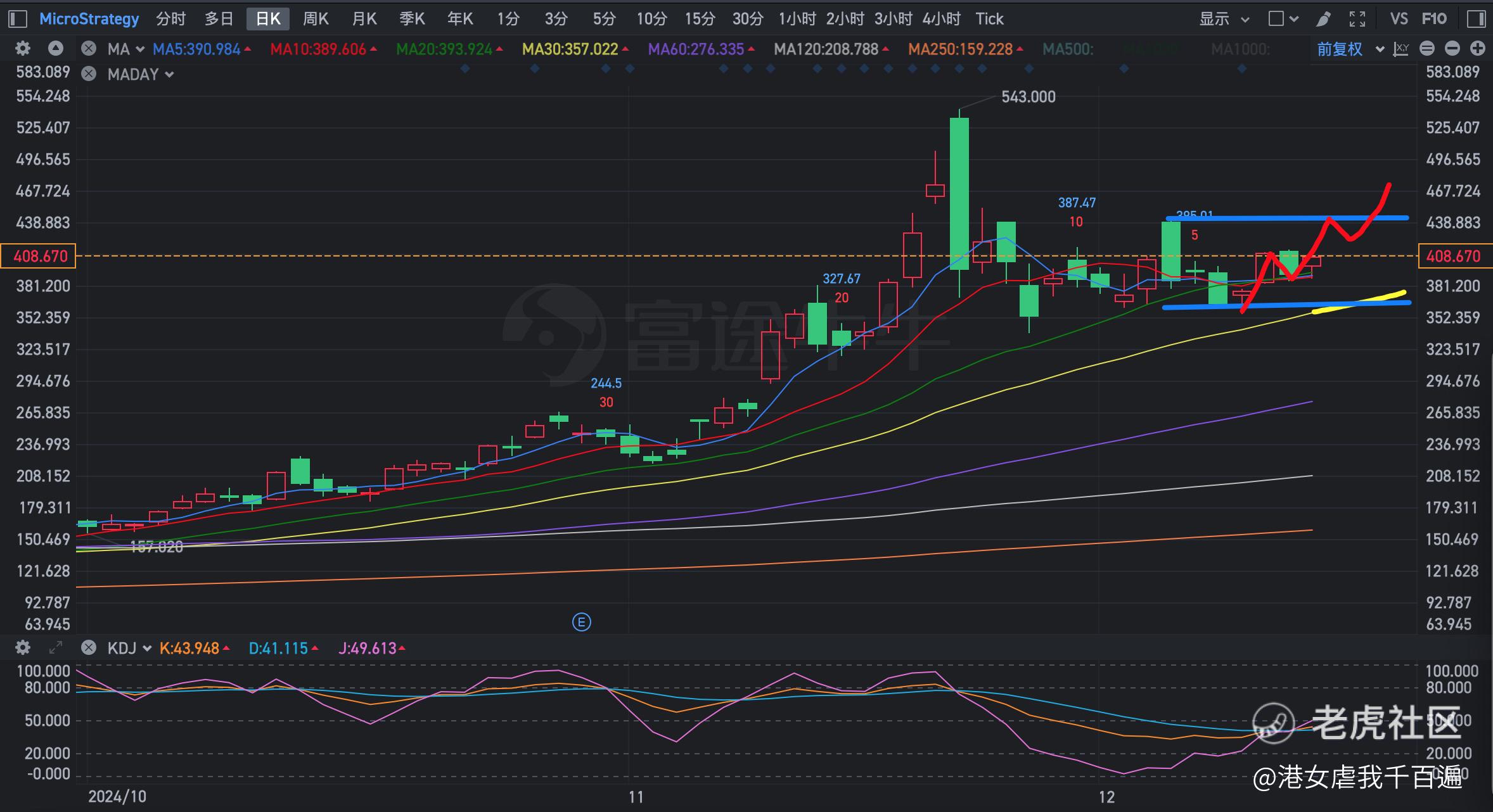Remove the KDJ indicator
Image resolution: width=1493 pixels, height=812 pixels.
point(89,648)
